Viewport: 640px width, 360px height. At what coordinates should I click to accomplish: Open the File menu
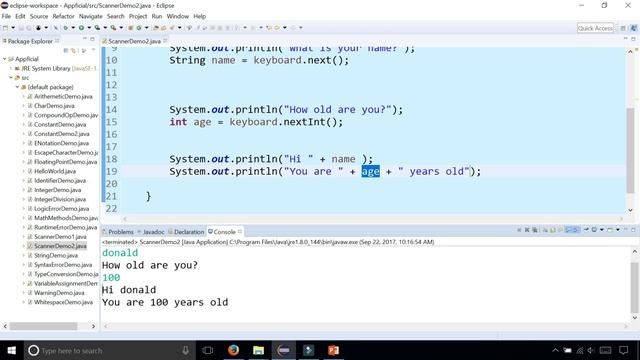click(x=6, y=16)
